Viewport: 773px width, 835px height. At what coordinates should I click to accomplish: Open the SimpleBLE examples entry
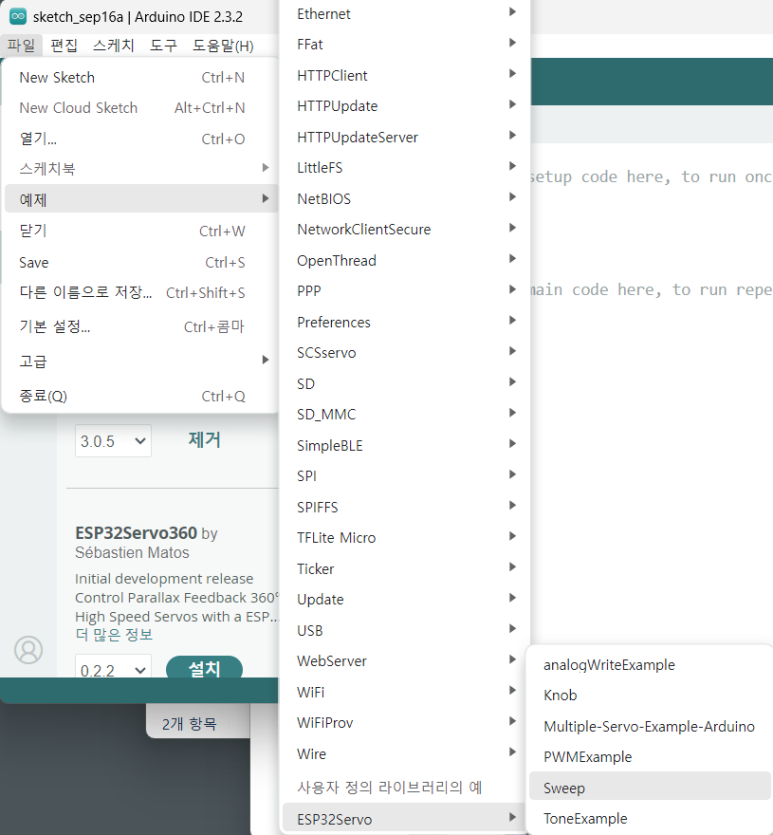click(405, 446)
